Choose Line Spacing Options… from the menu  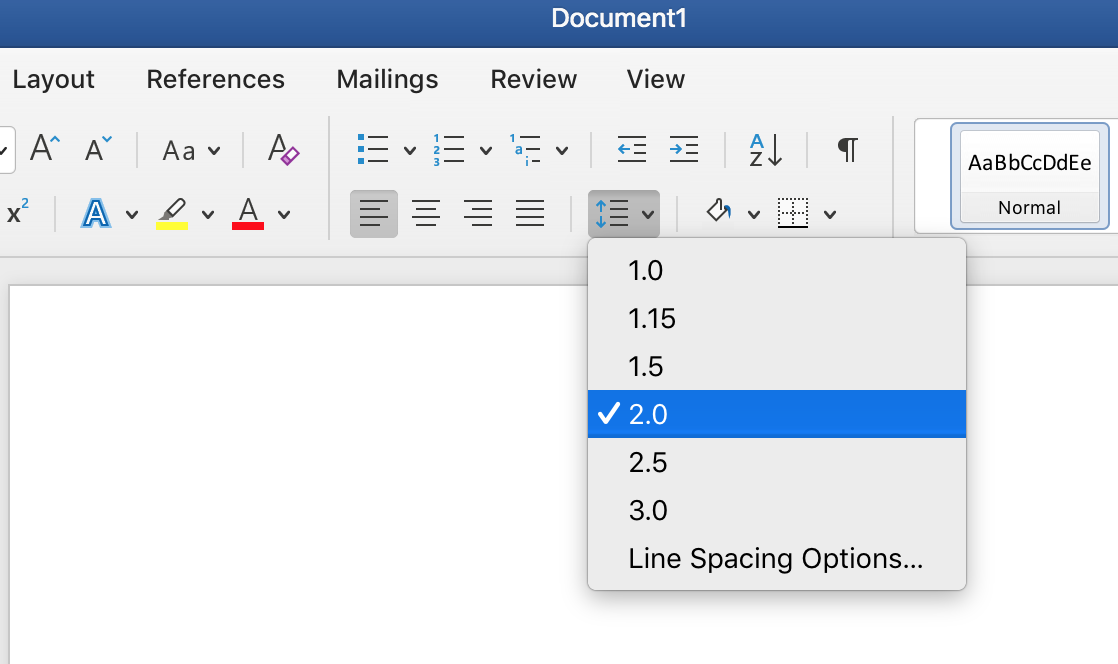pos(776,558)
